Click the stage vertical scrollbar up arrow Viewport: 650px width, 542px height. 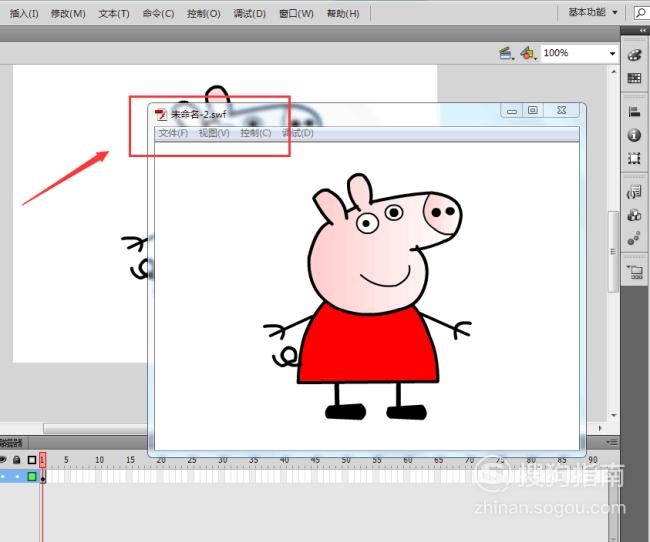pos(614,72)
